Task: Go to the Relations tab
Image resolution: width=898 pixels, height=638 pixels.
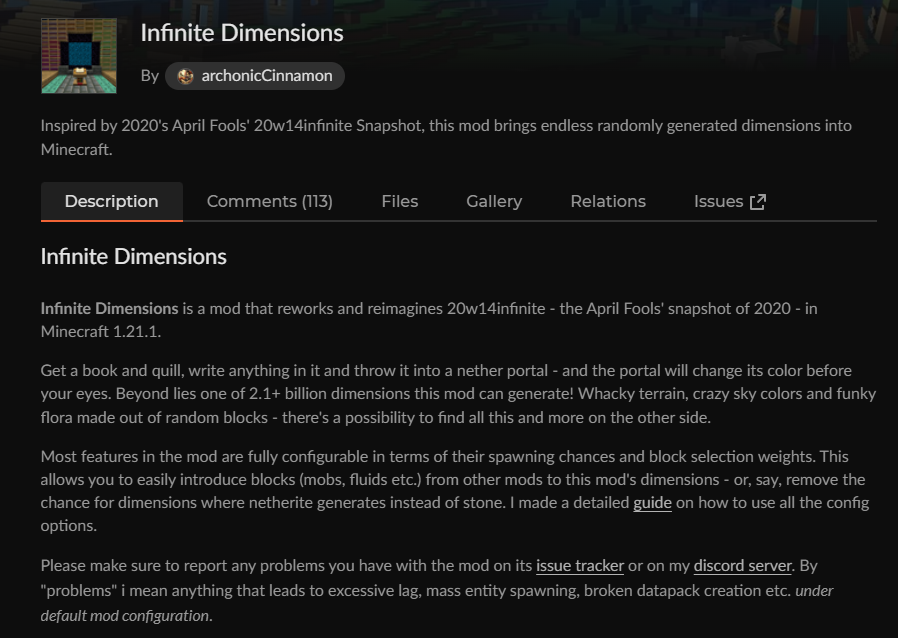Action: [x=608, y=202]
